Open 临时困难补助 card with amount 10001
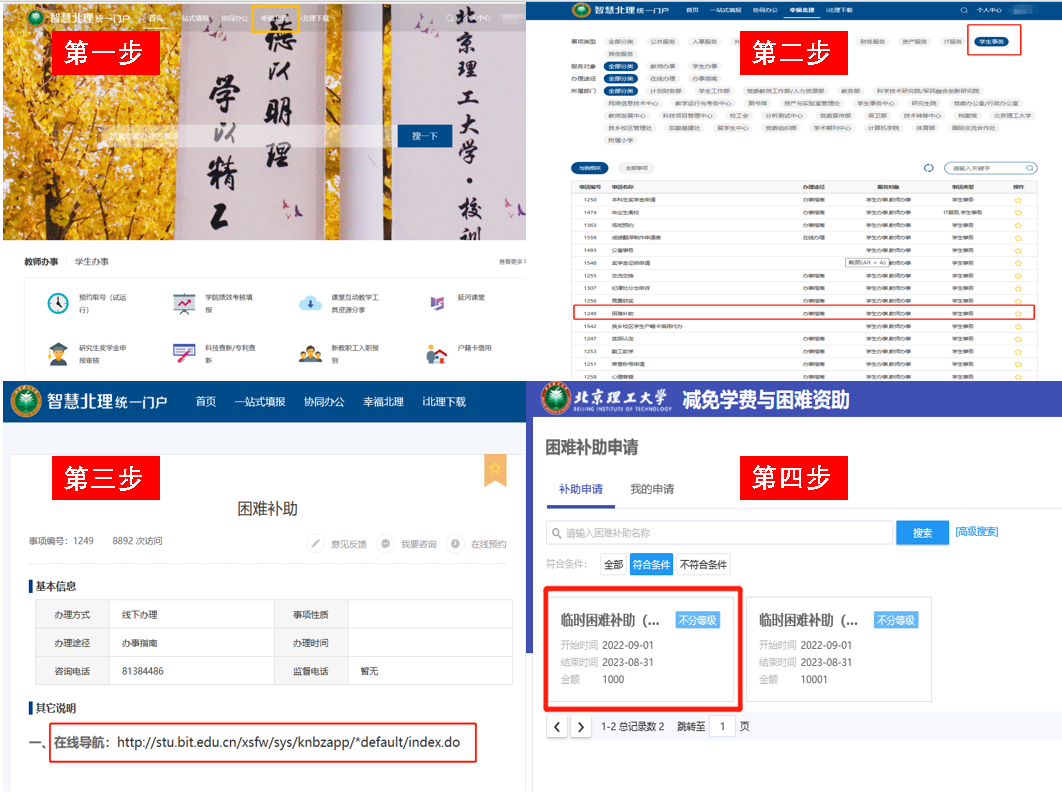1062x798 pixels. 838,649
